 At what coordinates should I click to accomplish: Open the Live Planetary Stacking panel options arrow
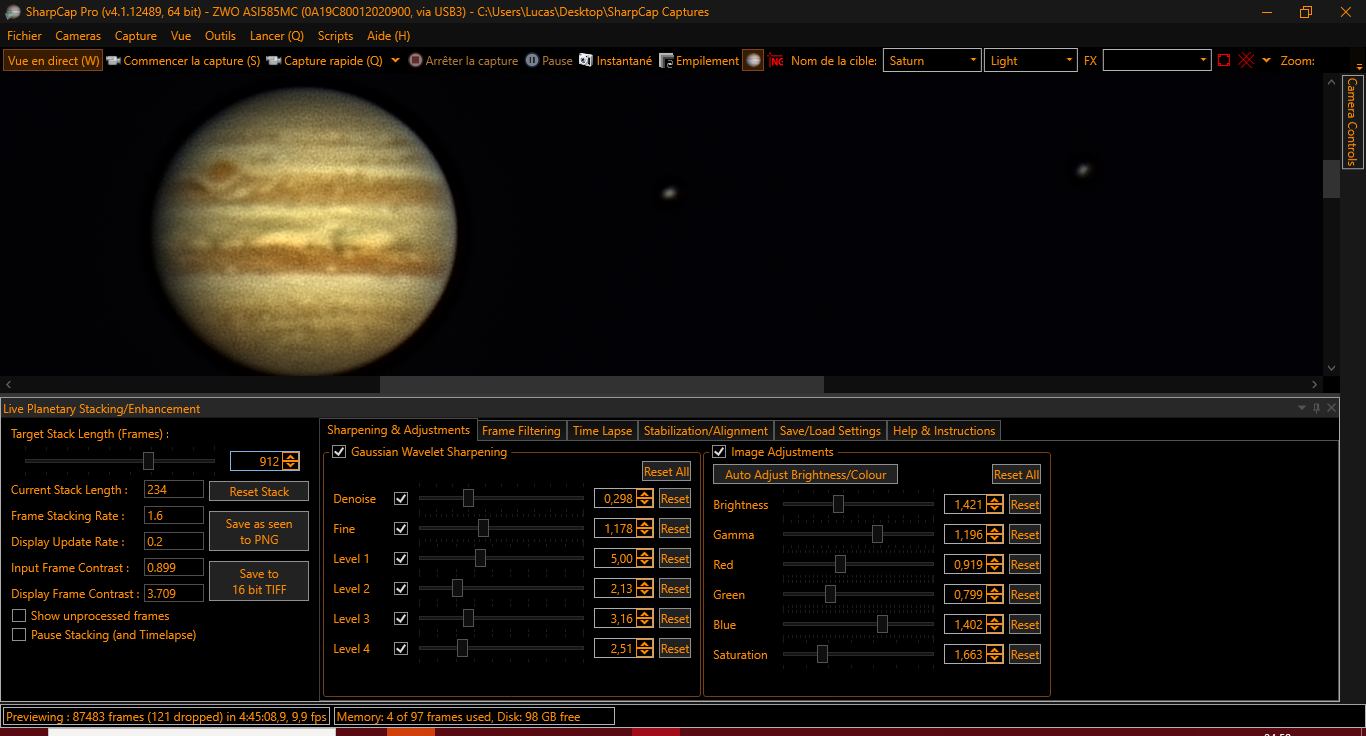point(1302,408)
